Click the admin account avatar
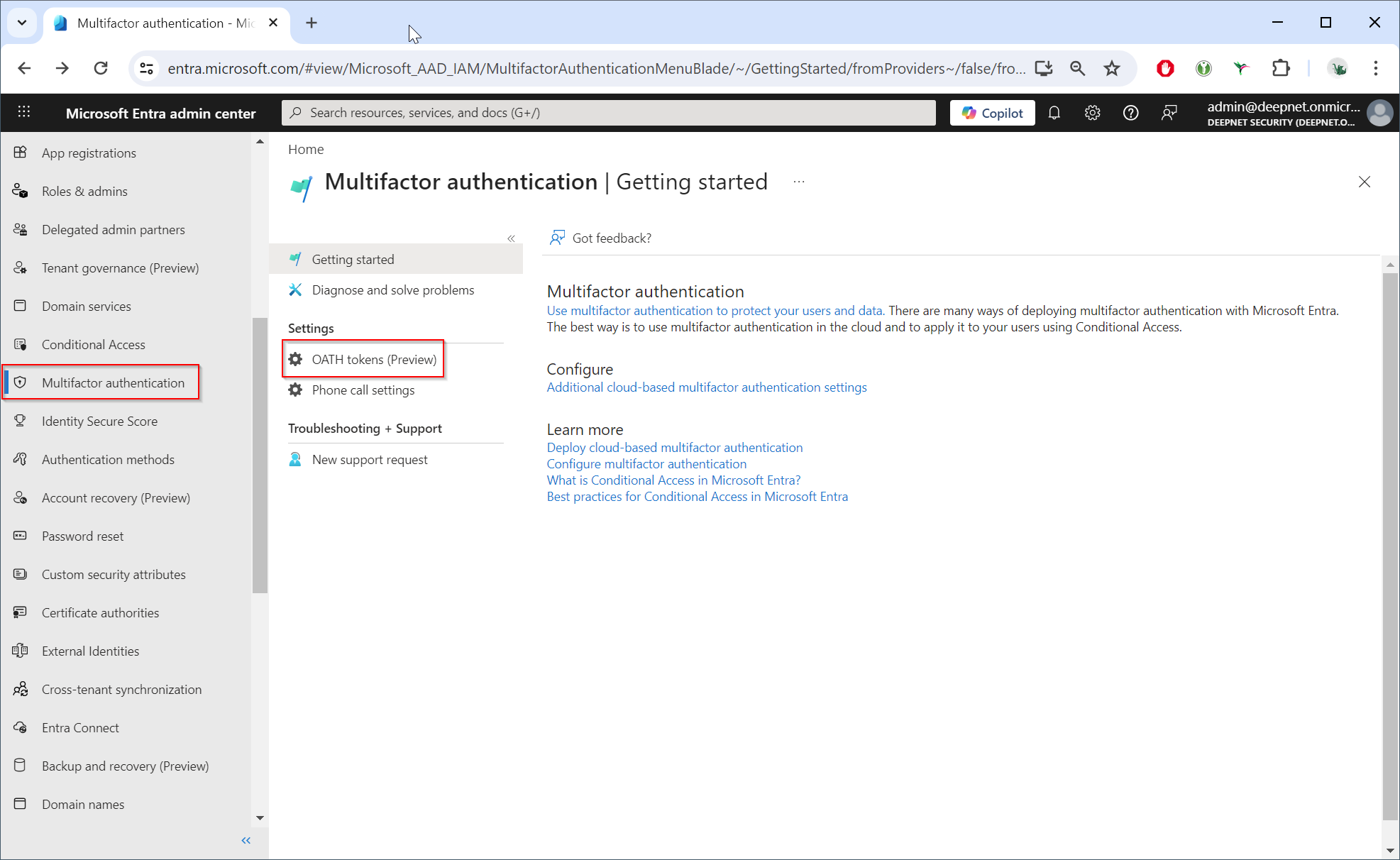Viewport: 1400px width, 860px height. click(x=1379, y=113)
